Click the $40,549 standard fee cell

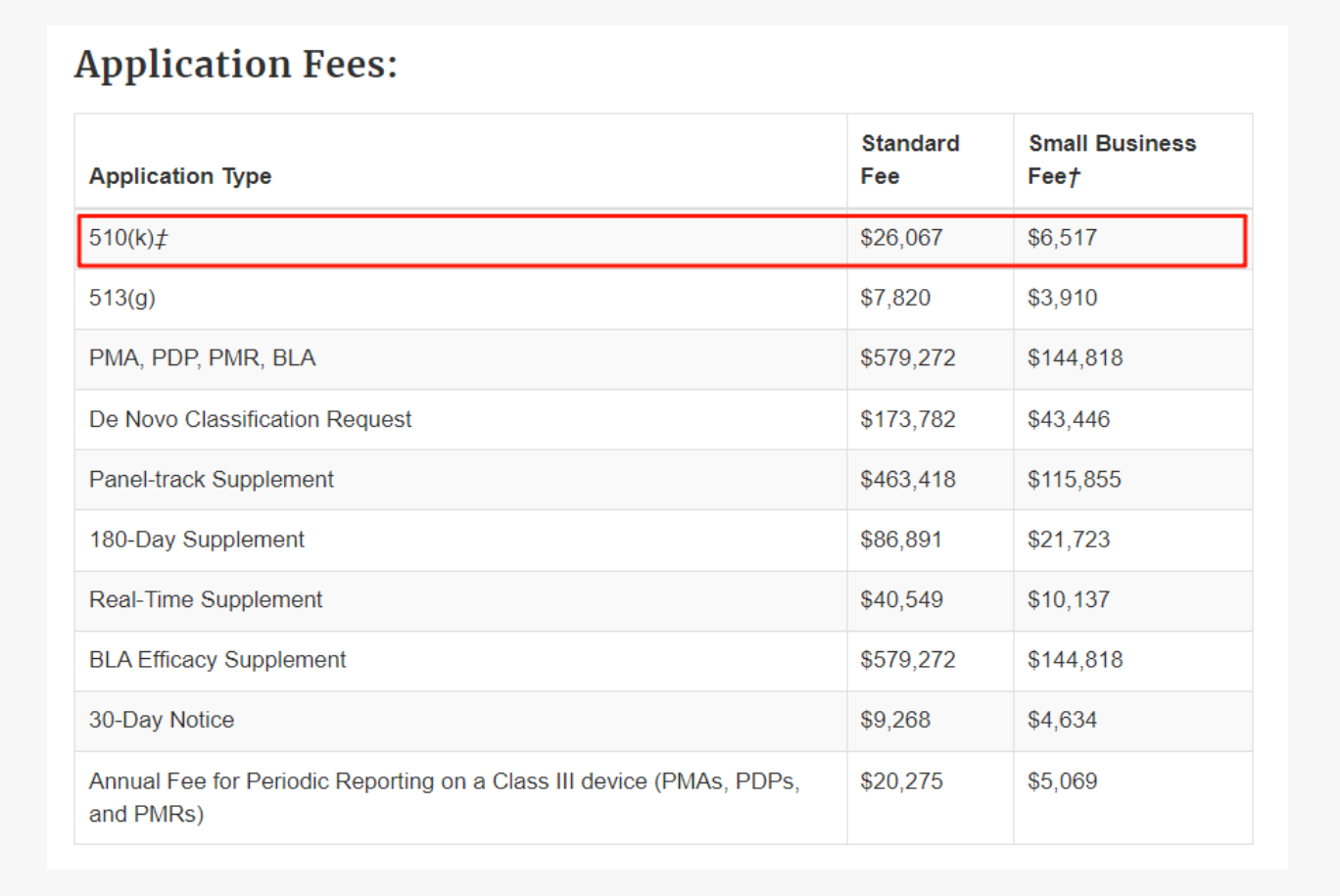coord(901,599)
